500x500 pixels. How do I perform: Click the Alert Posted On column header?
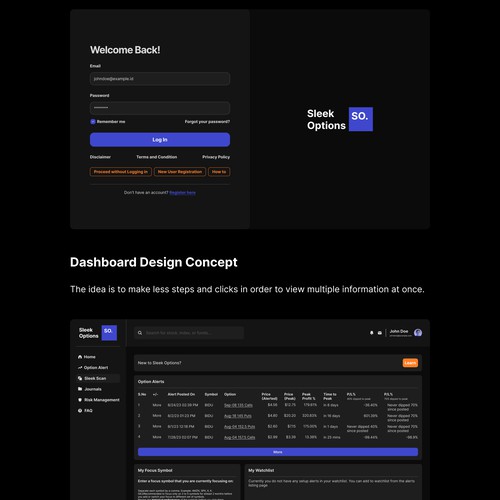(181, 394)
